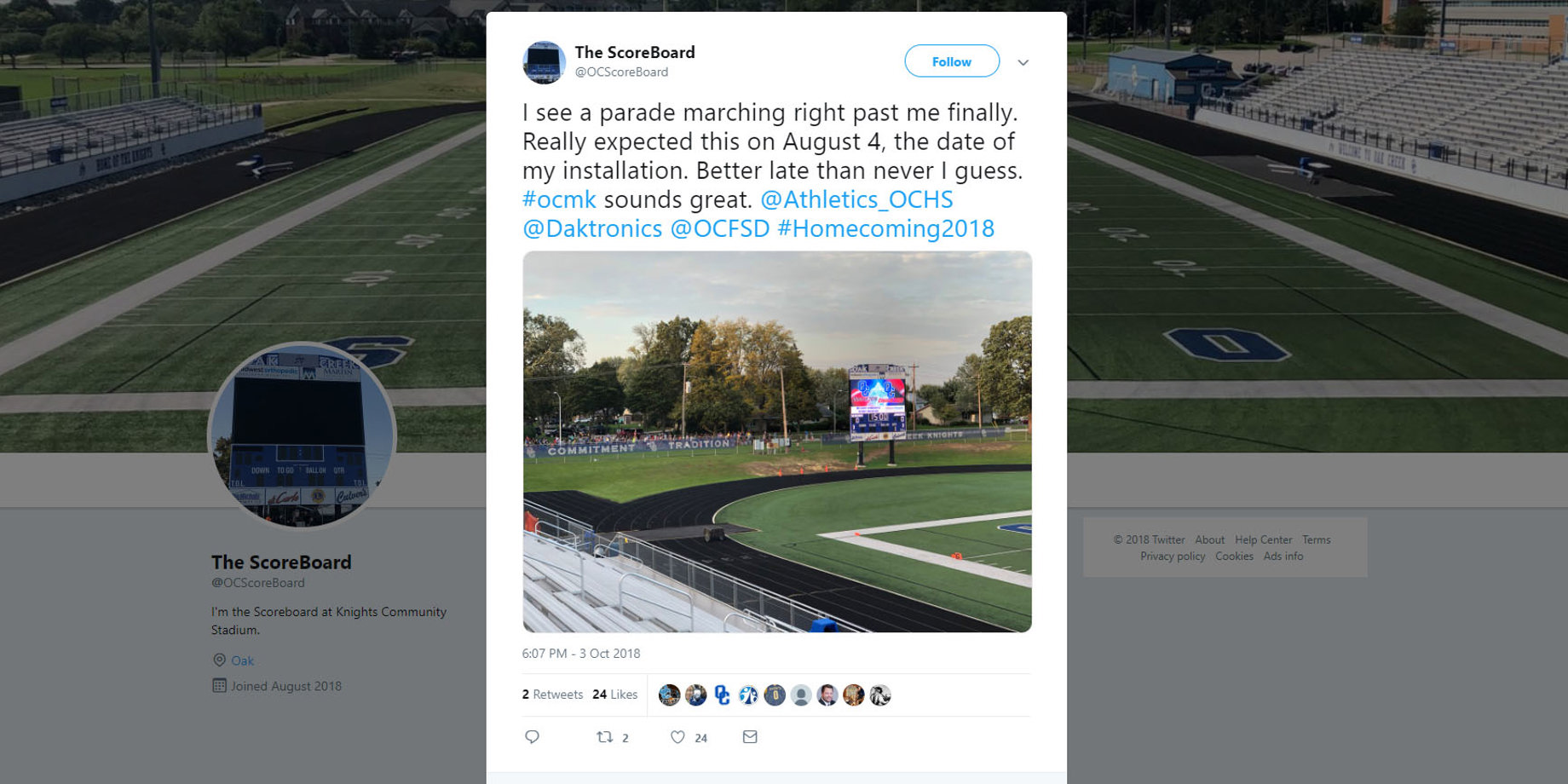
Task: Click the last liker avatar in row
Action: 880,695
